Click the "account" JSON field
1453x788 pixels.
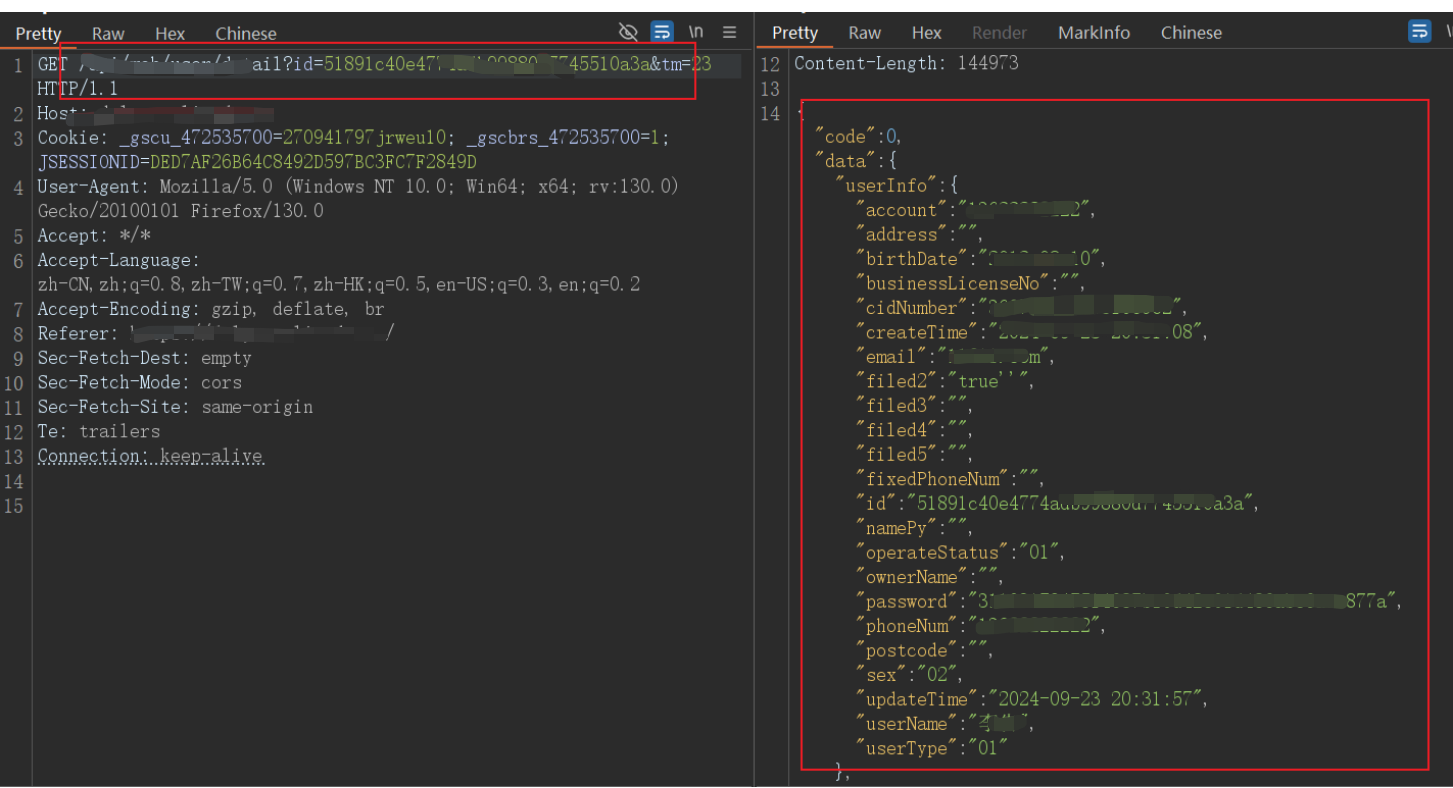point(975,210)
